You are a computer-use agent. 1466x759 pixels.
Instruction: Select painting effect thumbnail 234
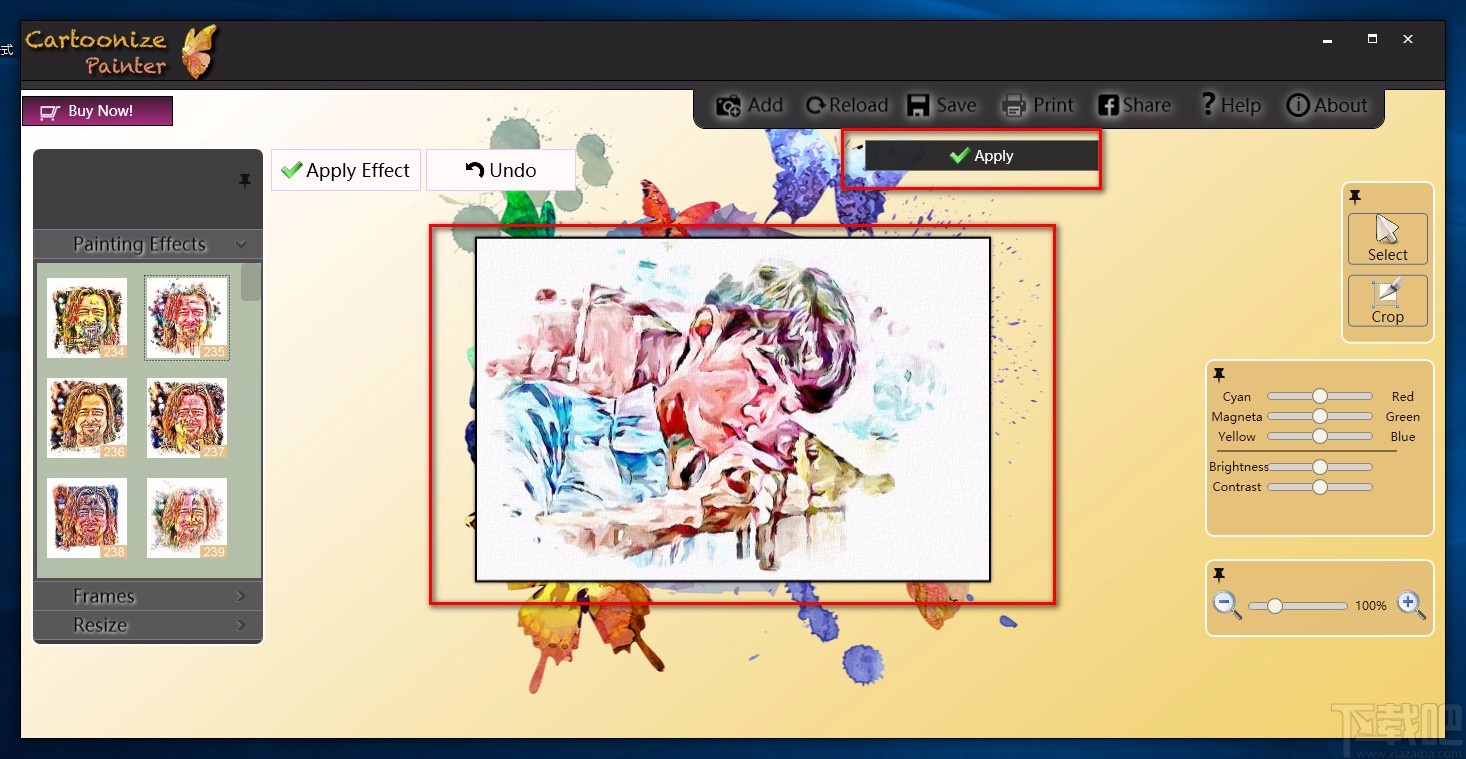(x=87, y=318)
